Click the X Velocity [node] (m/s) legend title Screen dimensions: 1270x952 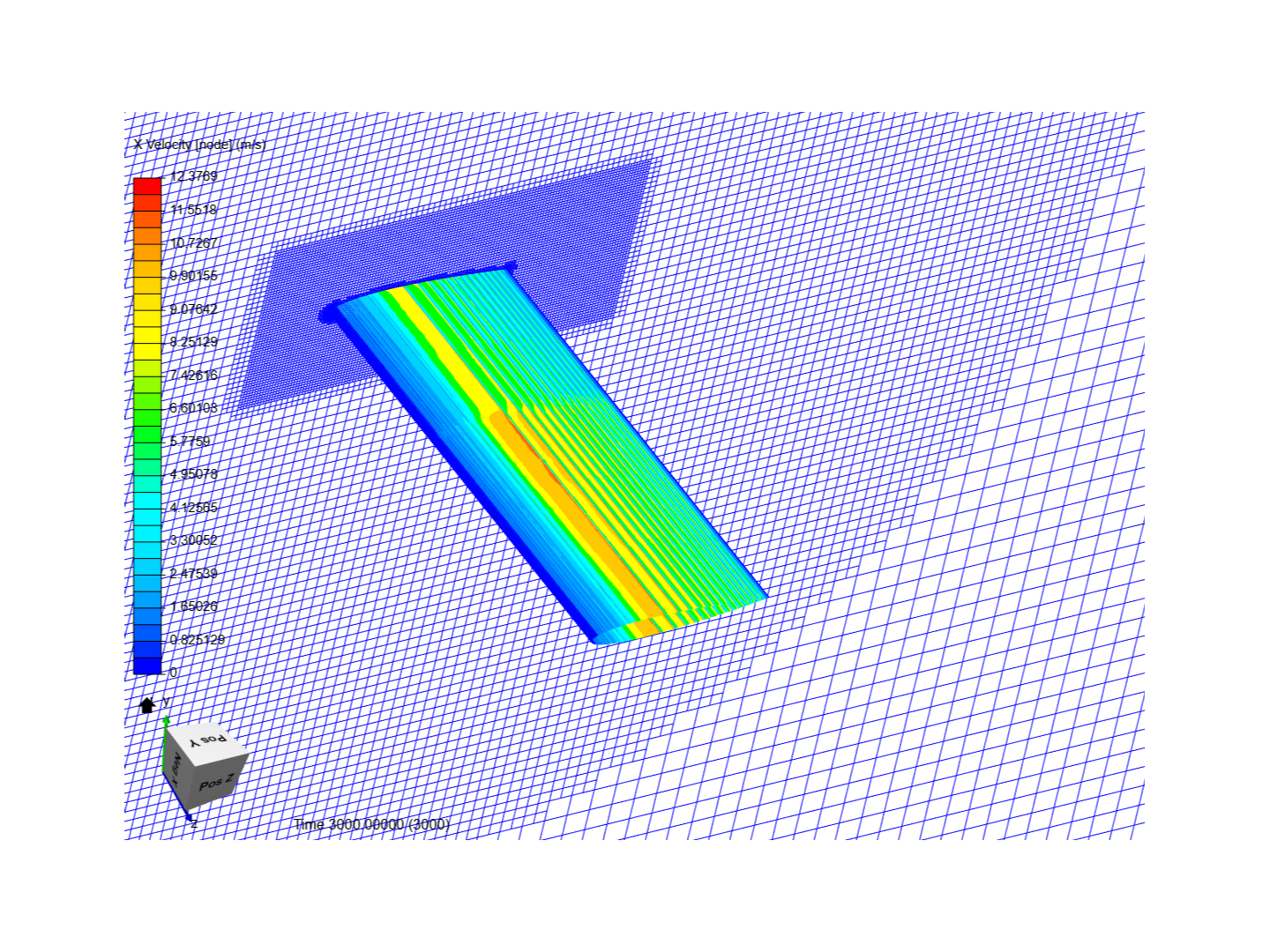tap(199, 145)
